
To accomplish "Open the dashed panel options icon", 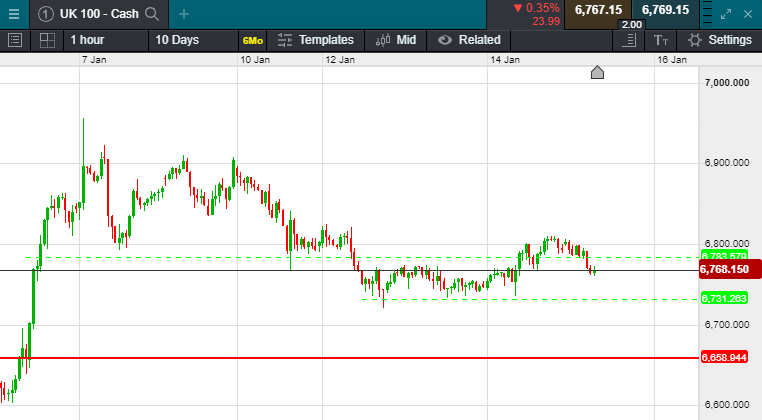I will click(708, 14).
